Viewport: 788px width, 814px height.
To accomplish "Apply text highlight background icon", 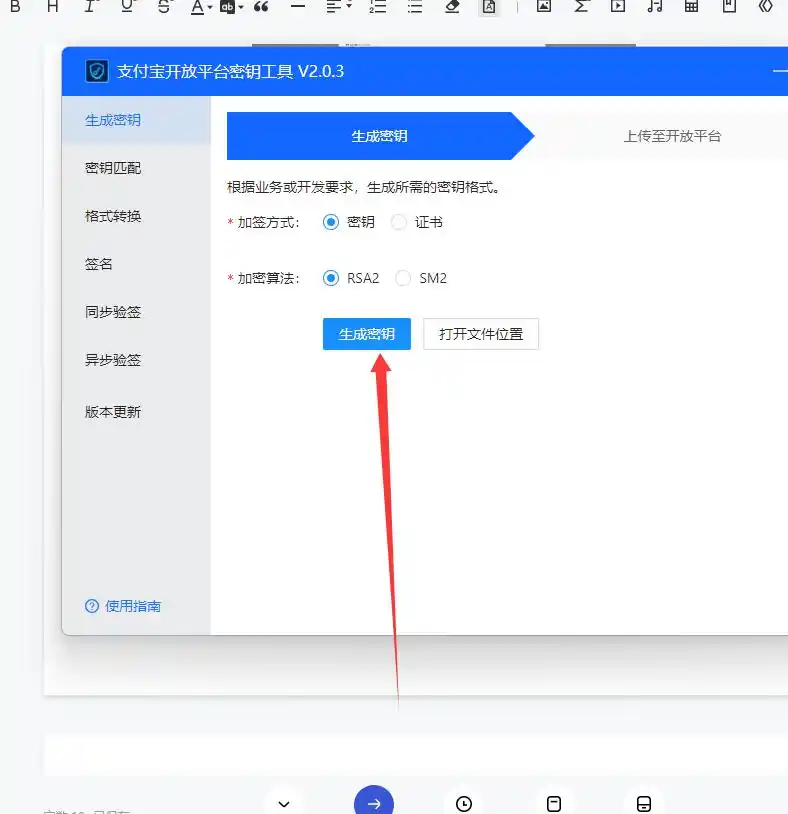I will (227, 7).
